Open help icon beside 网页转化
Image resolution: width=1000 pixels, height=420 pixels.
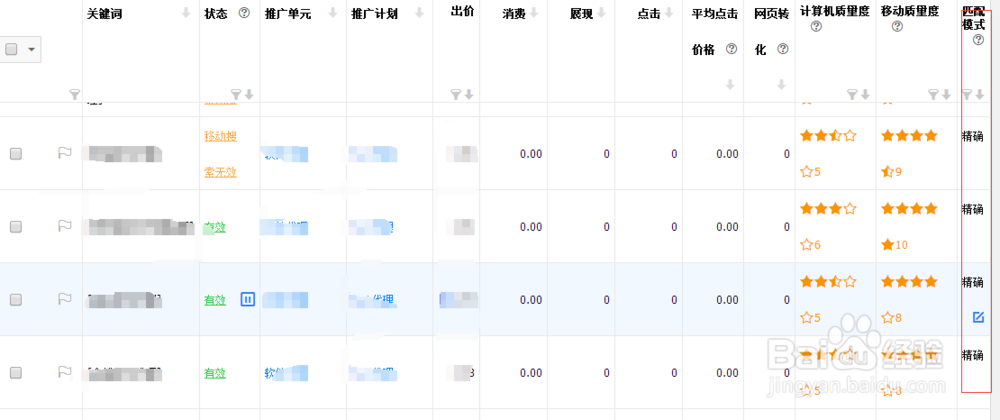click(783, 49)
